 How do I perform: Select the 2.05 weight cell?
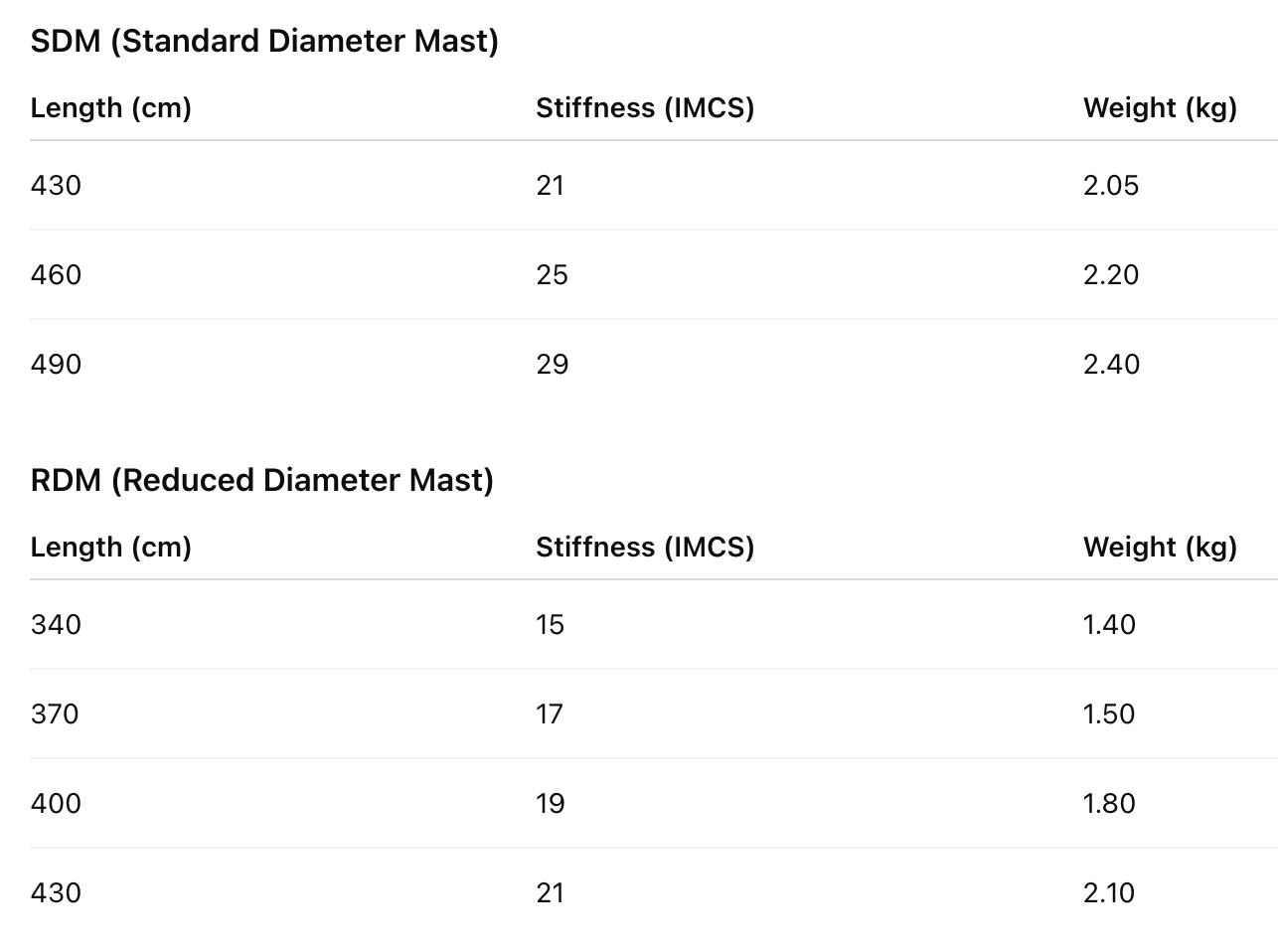(x=1111, y=185)
